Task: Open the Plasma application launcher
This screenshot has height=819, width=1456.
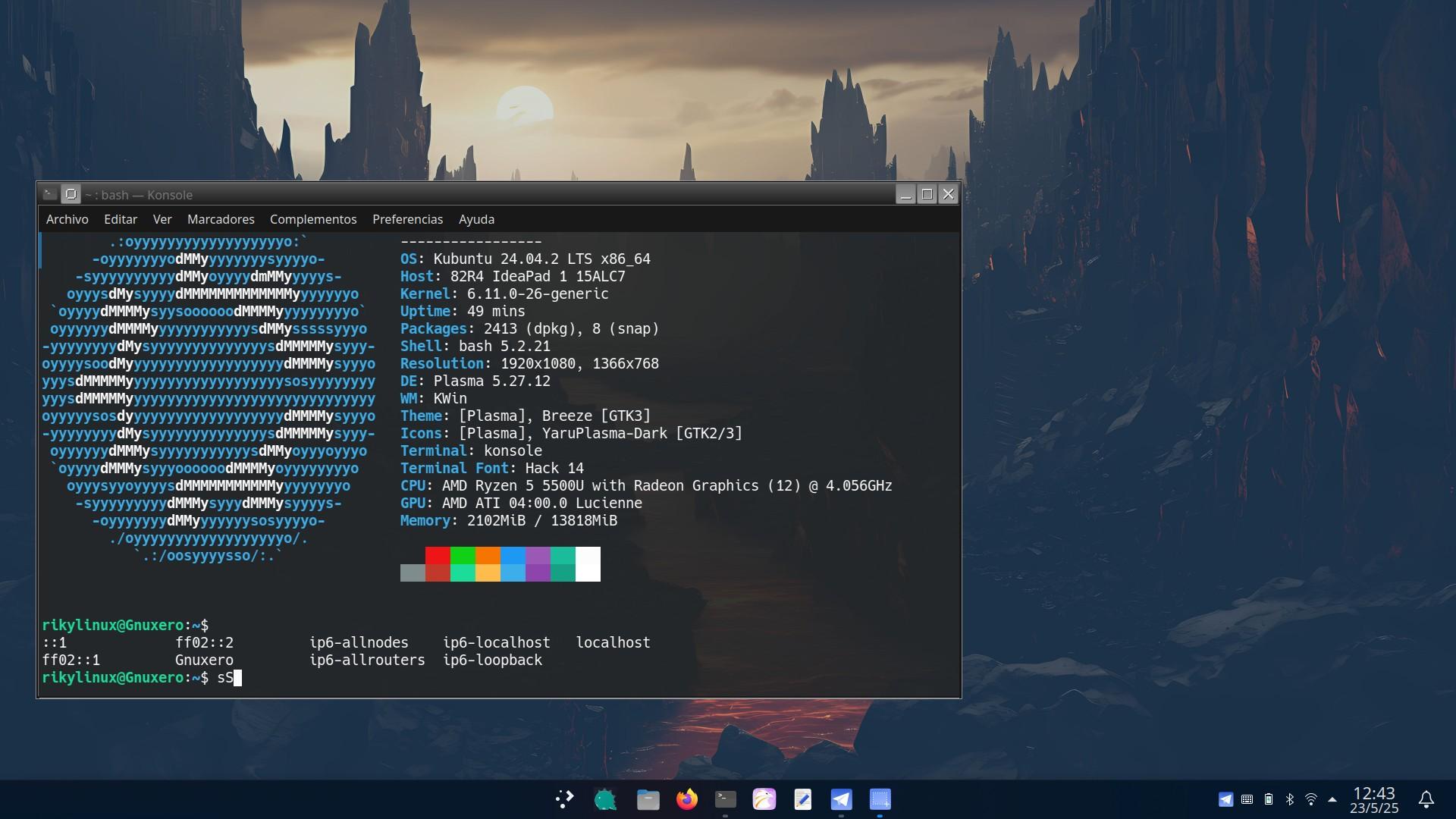Action: [564, 799]
